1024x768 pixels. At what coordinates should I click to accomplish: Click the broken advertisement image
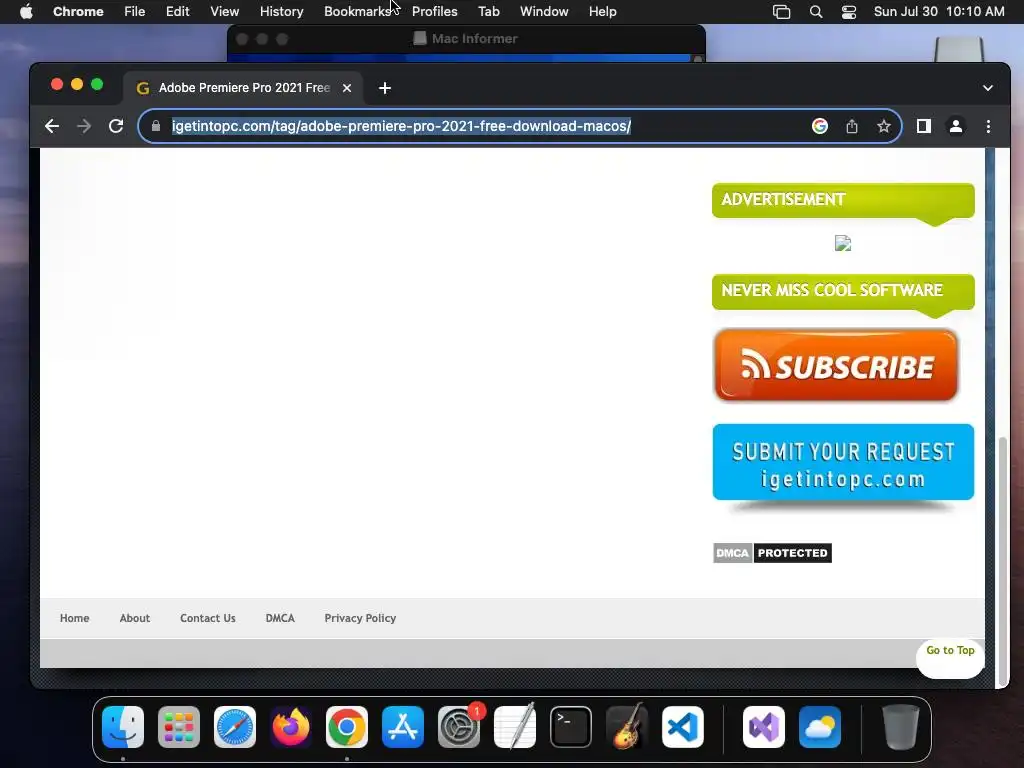(x=843, y=244)
